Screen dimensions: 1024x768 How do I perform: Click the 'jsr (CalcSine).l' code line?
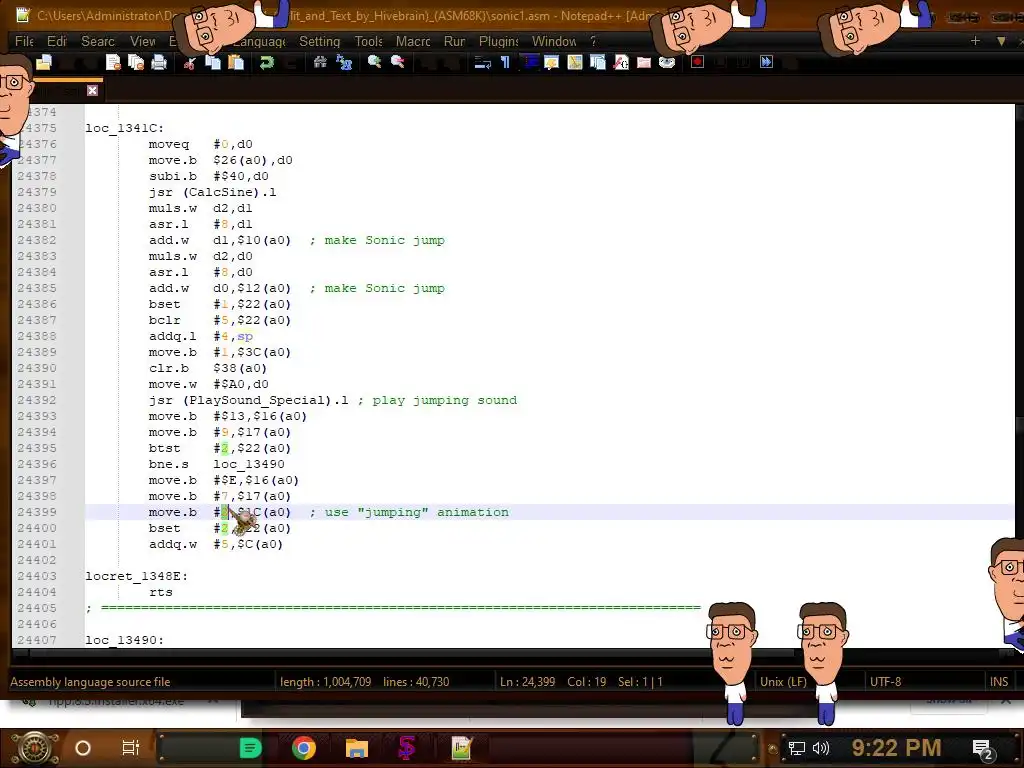[212, 192]
